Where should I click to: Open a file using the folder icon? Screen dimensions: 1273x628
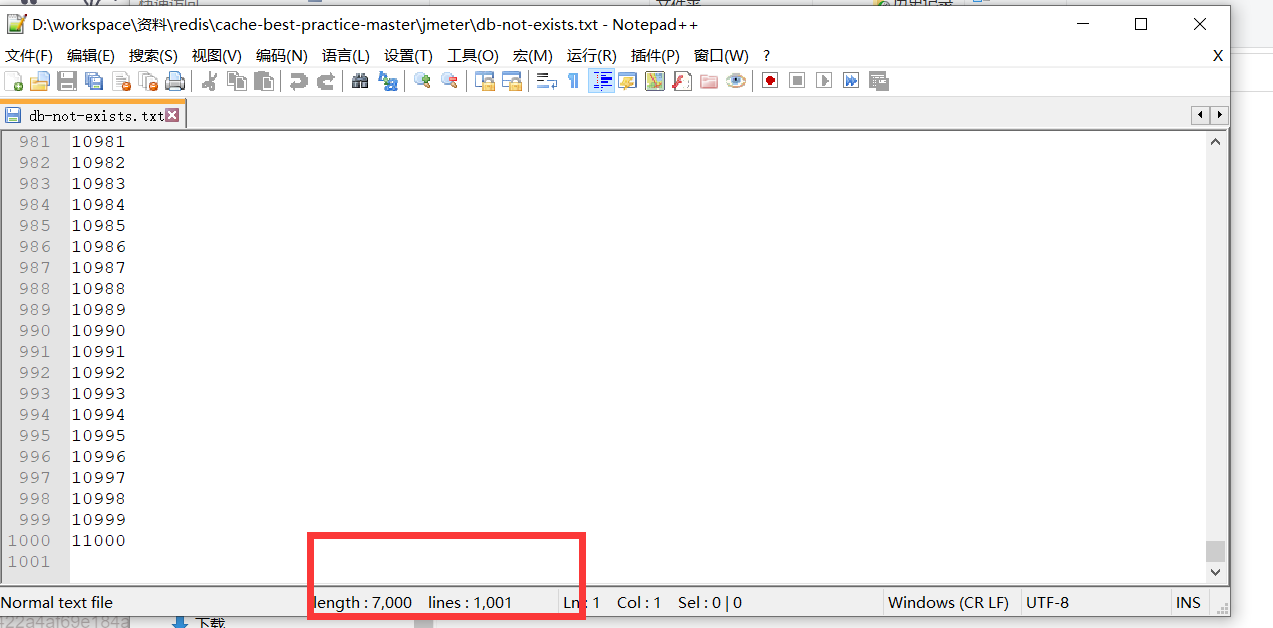[x=40, y=81]
